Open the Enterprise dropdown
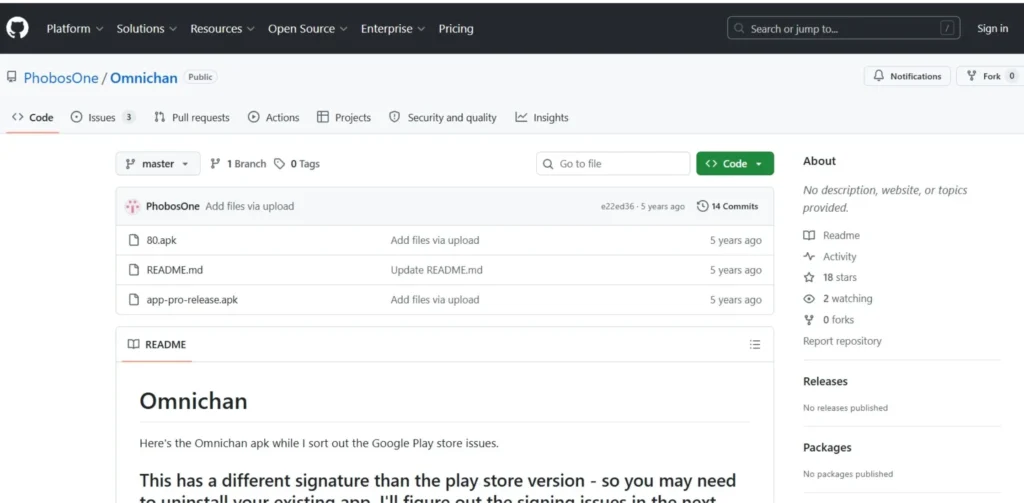Image resolution: width=1024 pixels, height=503 pixels. click(x=392, y=29)
